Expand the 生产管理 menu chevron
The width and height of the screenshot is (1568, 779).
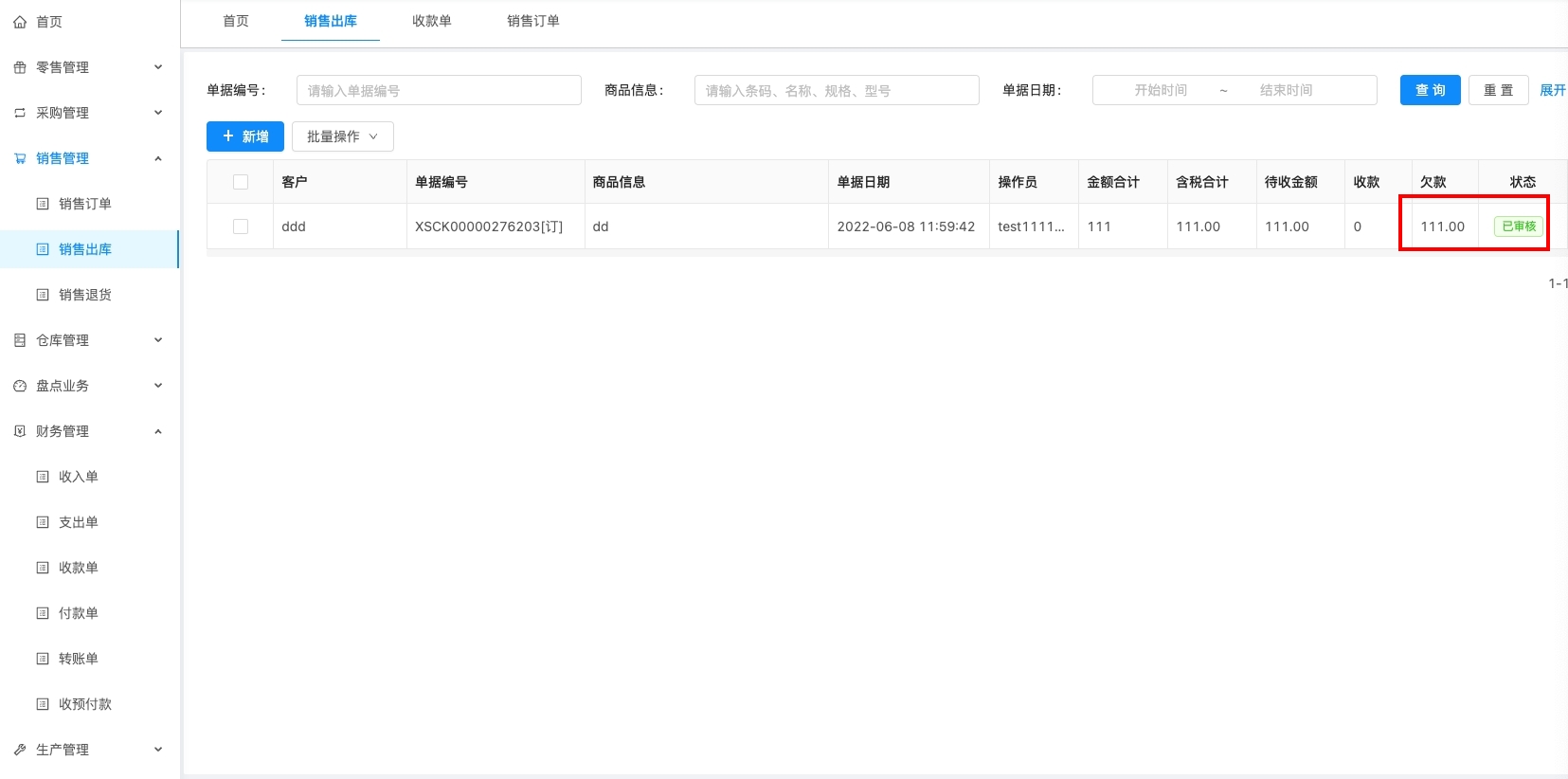coord(158,750)
